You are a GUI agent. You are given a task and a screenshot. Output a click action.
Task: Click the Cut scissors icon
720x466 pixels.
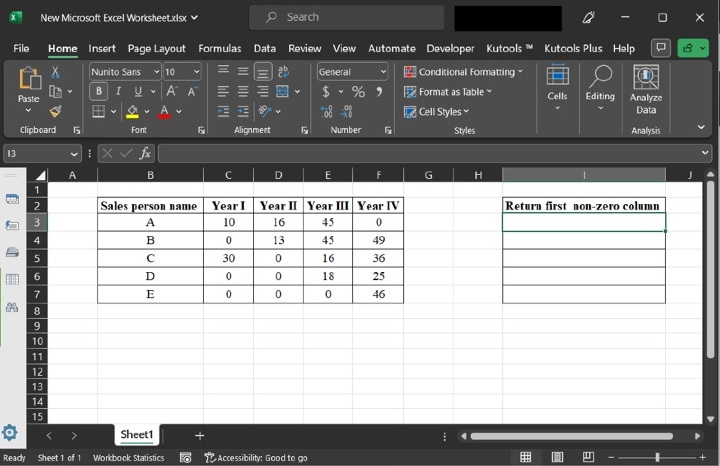click(56, 72)
